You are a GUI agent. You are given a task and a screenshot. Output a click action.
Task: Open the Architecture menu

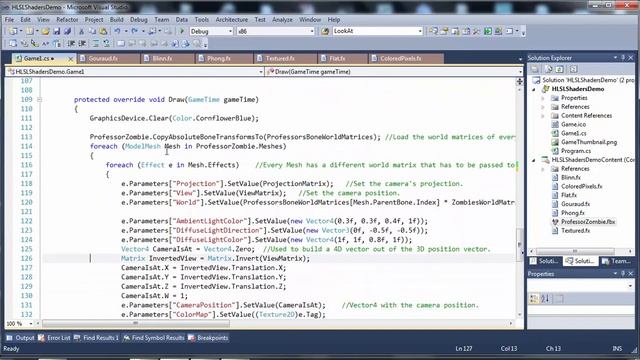231,20
